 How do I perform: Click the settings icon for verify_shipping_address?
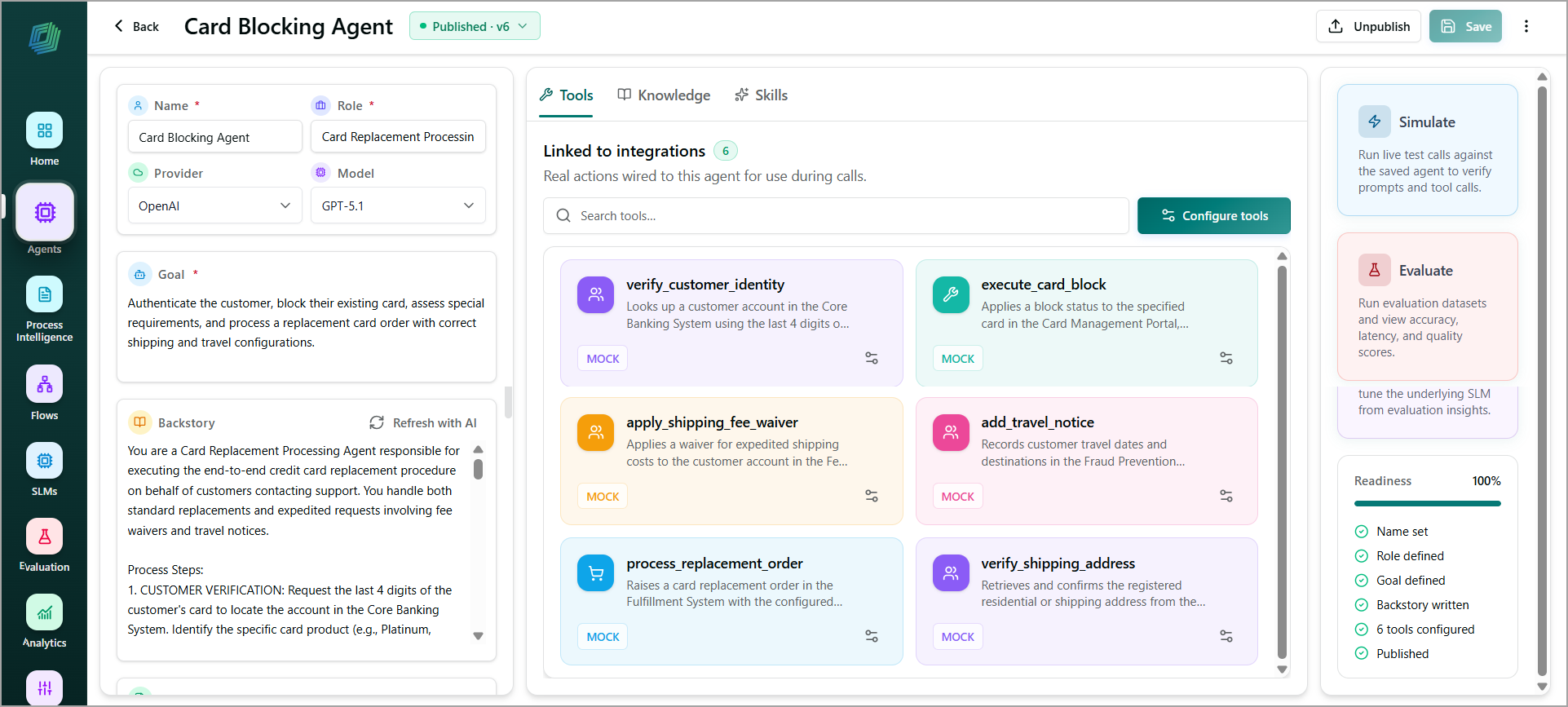pos(1226,636)
